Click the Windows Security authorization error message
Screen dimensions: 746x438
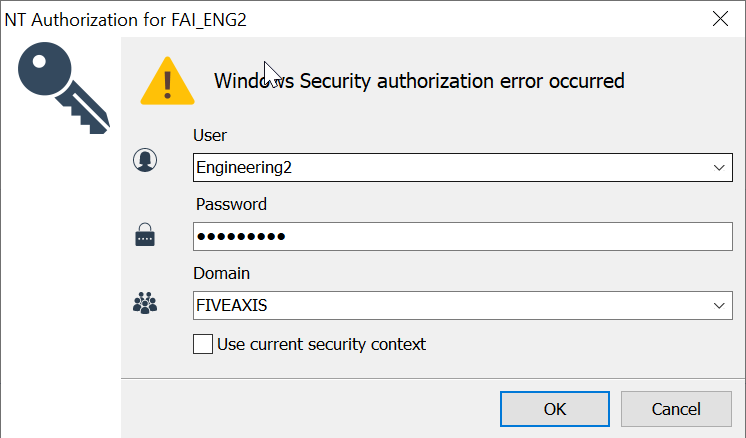[419, 81]
